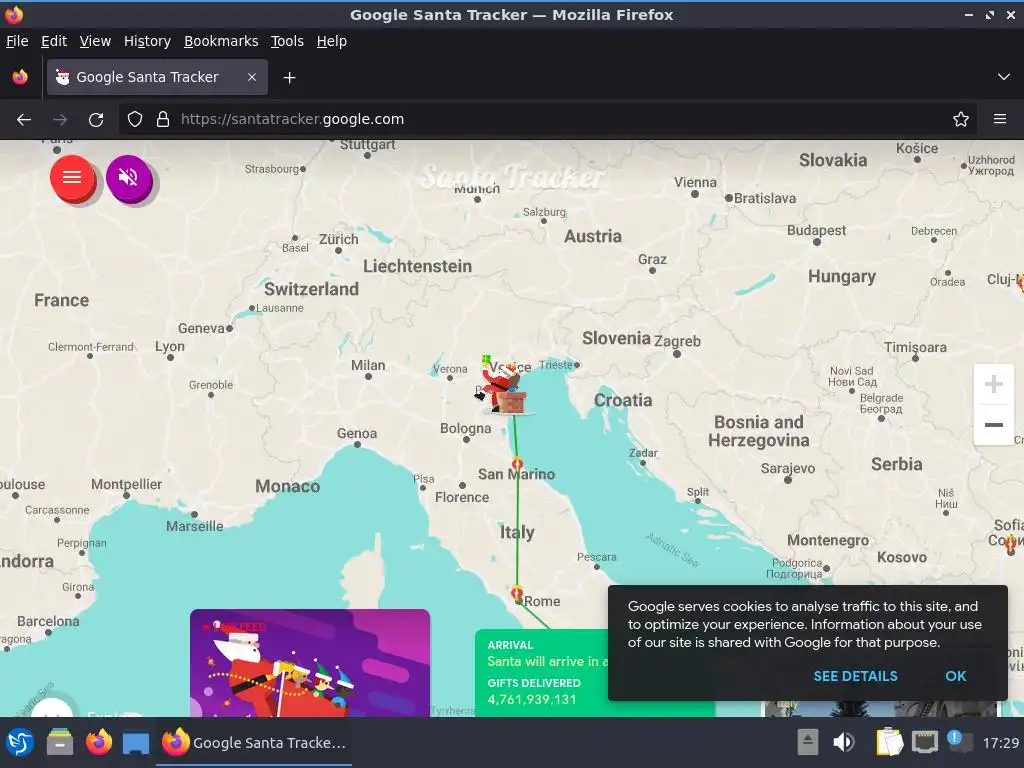
Task: Open the Firefox View icon left of tabs
Action: click(20, 77)
